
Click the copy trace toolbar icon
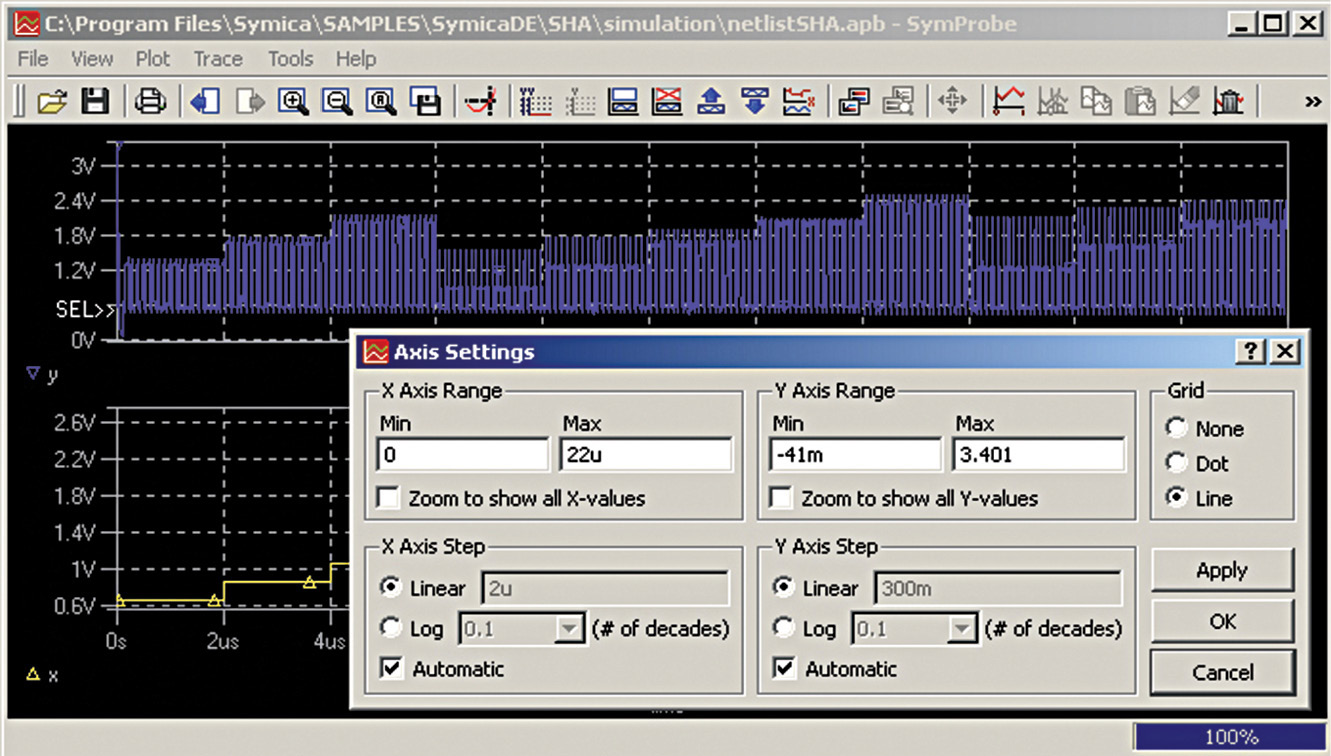[1097, 100]
